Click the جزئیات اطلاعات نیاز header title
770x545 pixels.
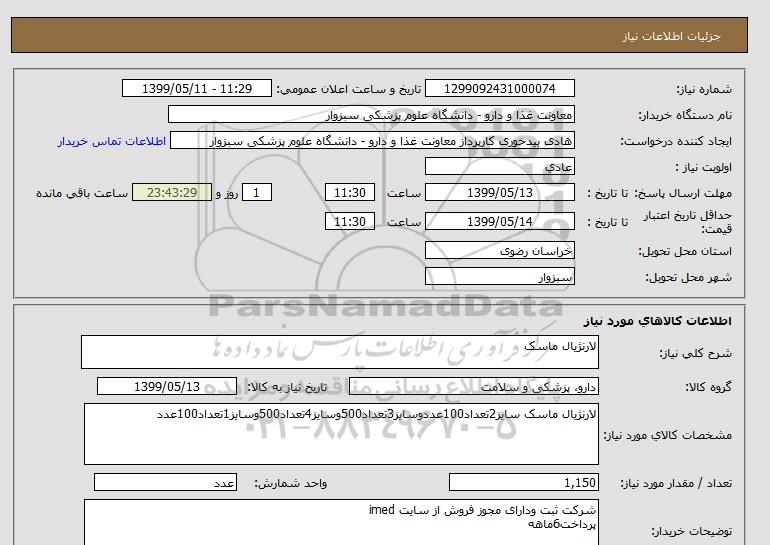tap(671, 36)
